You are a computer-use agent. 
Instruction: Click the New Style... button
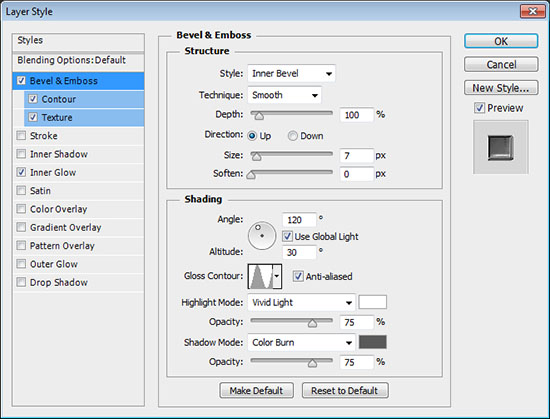tap(501, 88)
